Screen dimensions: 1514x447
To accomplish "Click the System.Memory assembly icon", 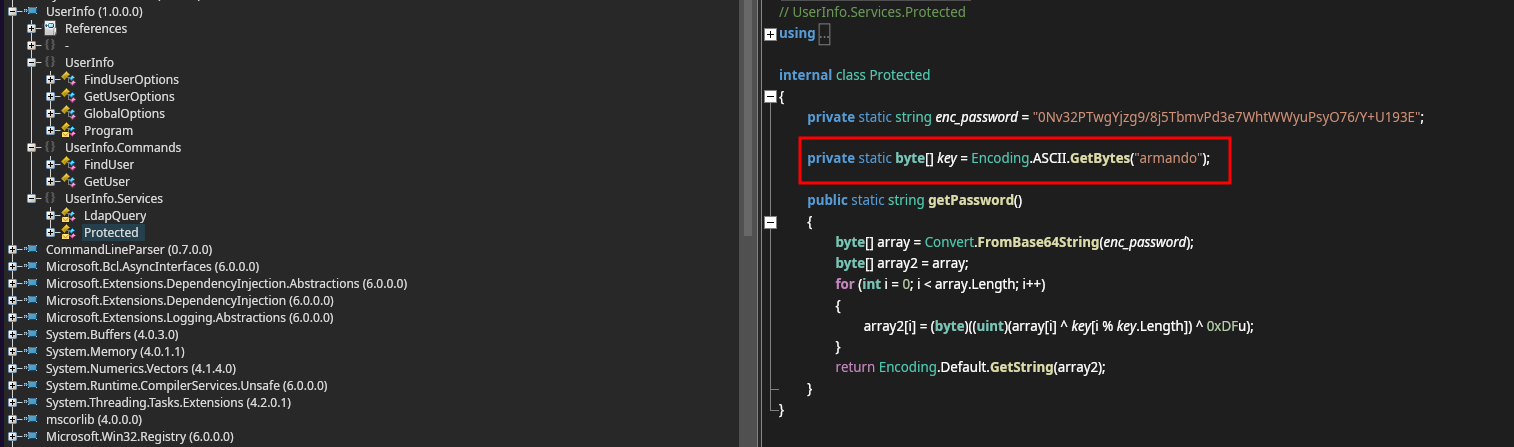I will coord(31,351).
